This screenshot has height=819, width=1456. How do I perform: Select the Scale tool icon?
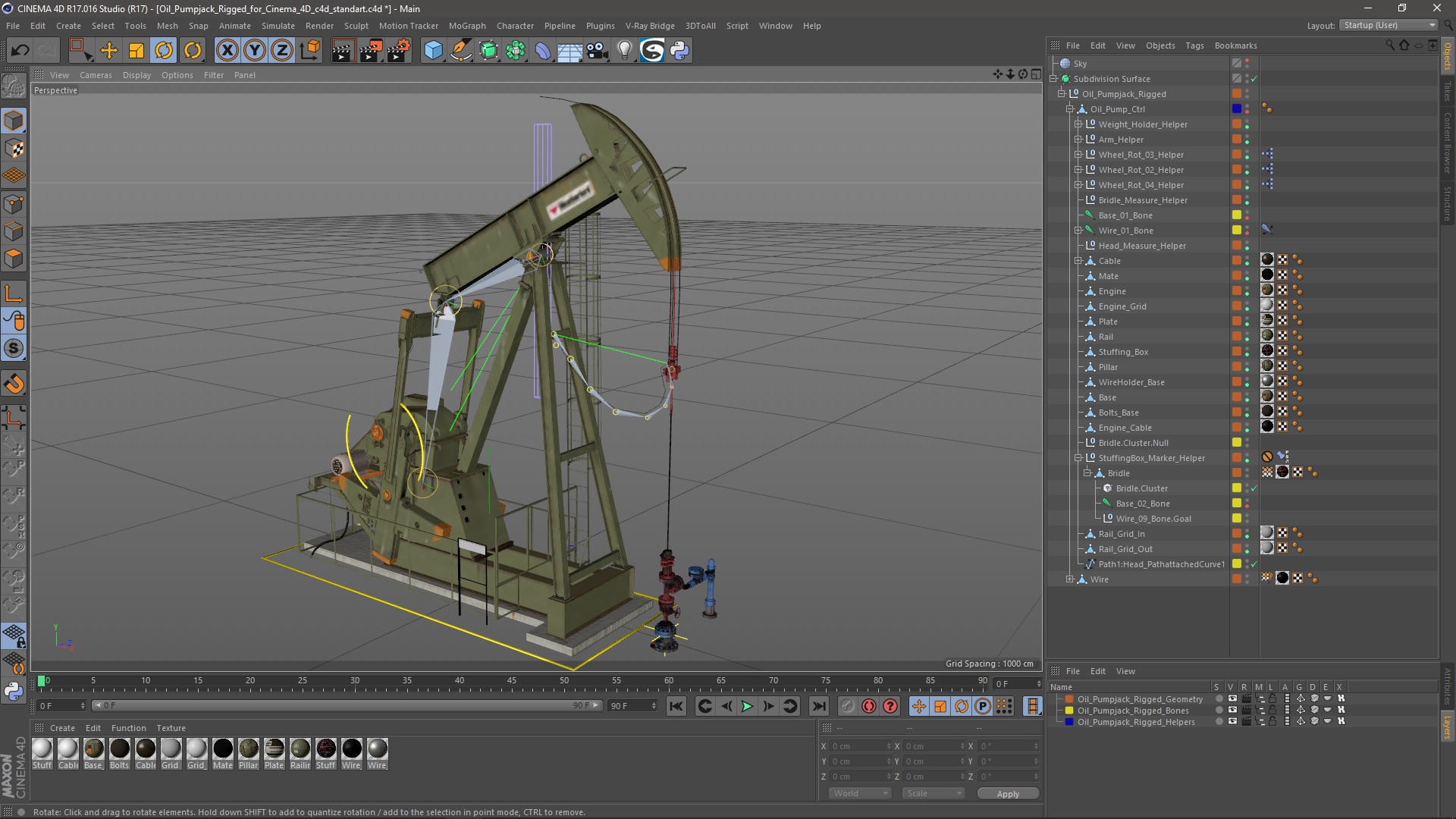pyautogui.click(x=136, y=51)
